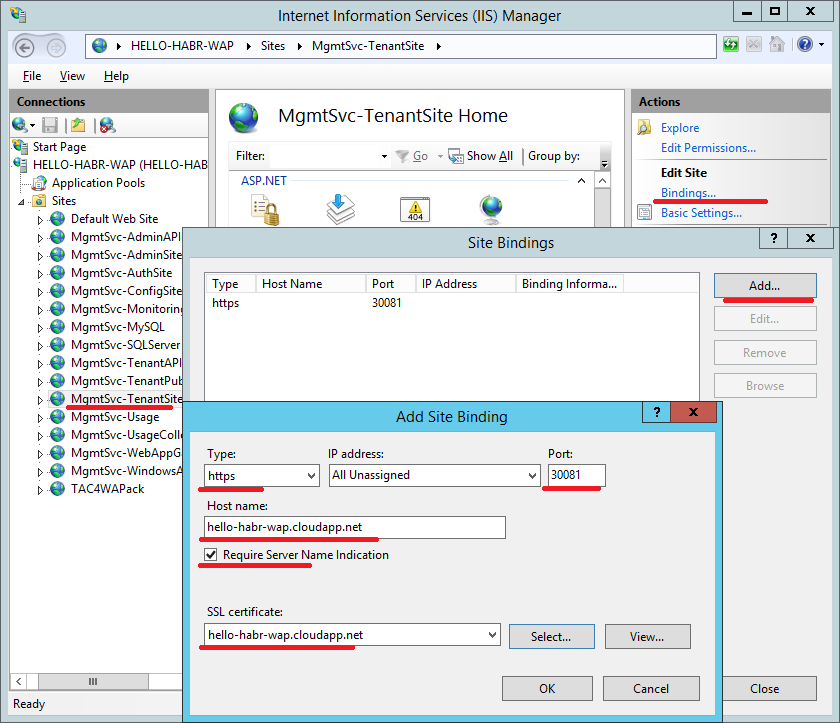Click the Help question mark icon in the toolbar

(806, 44)
